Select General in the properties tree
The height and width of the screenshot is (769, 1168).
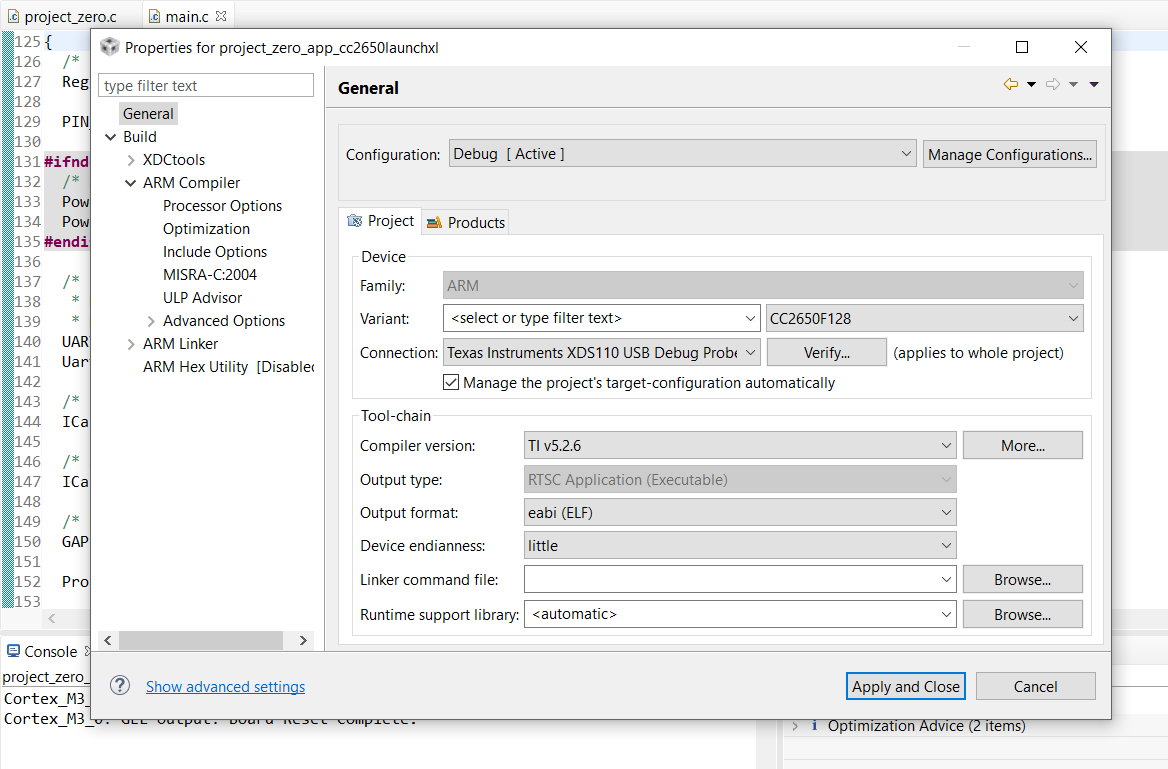pos(148,114)
